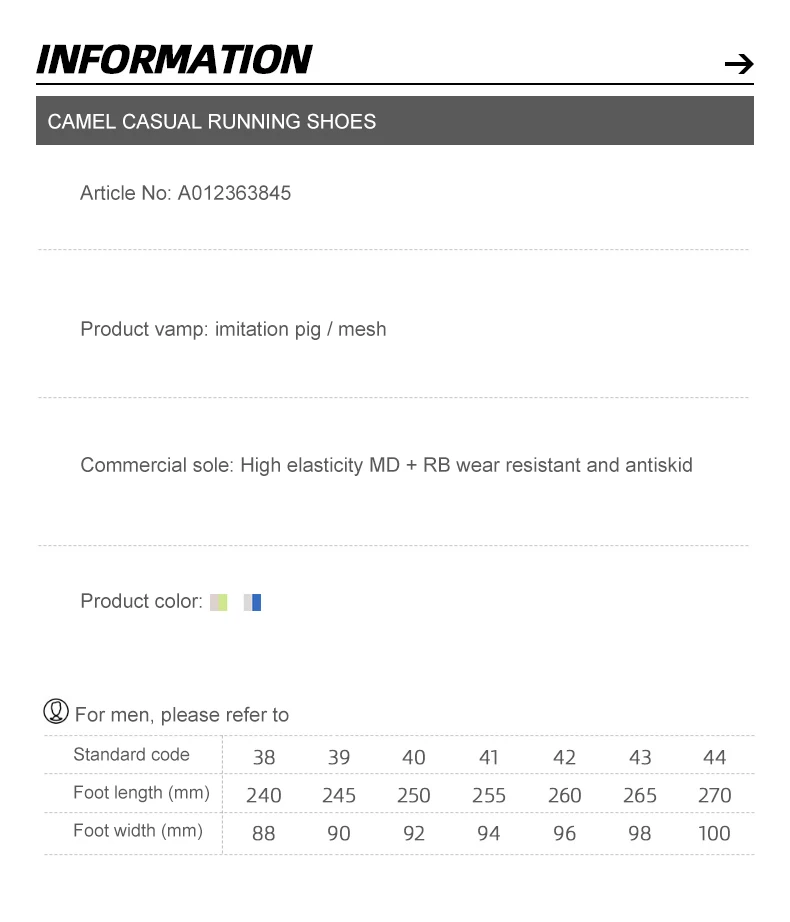Click the INFORMATION heading
790x922 pixels.
174,59
